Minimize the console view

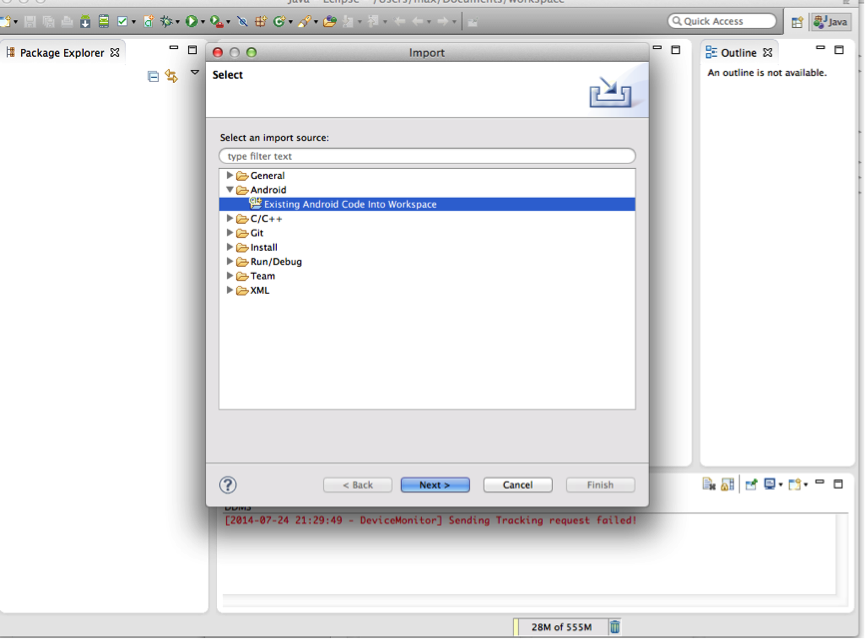coord(820,482)
